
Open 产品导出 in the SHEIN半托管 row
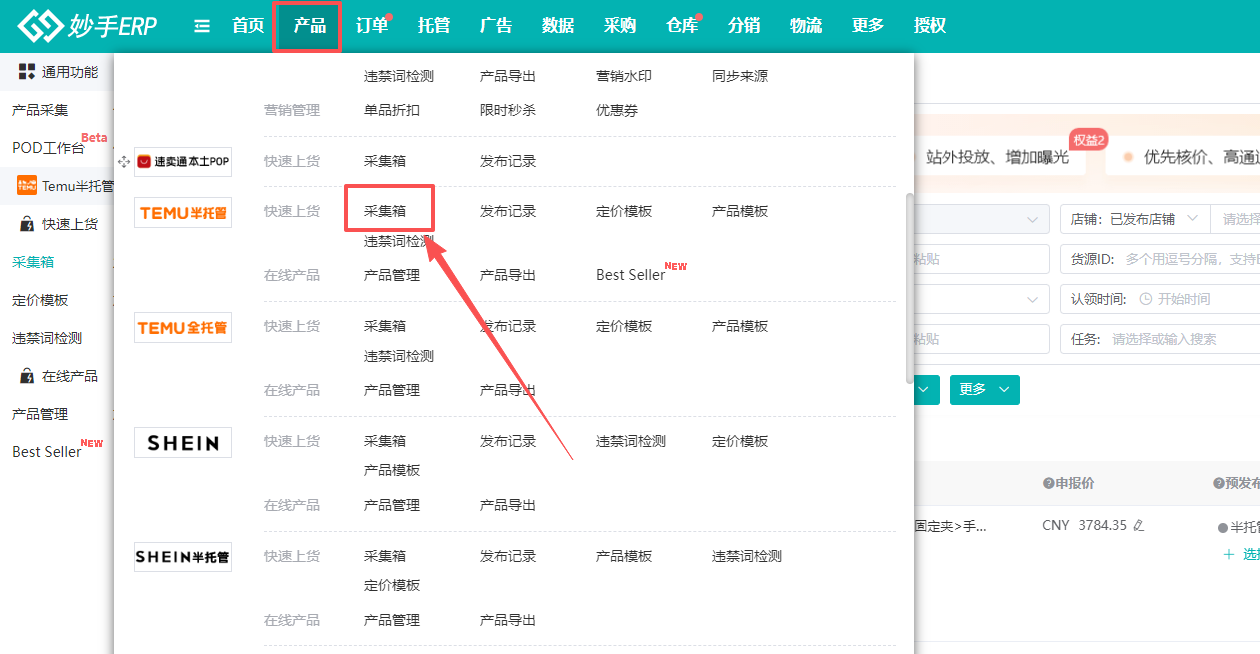[x=508, y=620]
